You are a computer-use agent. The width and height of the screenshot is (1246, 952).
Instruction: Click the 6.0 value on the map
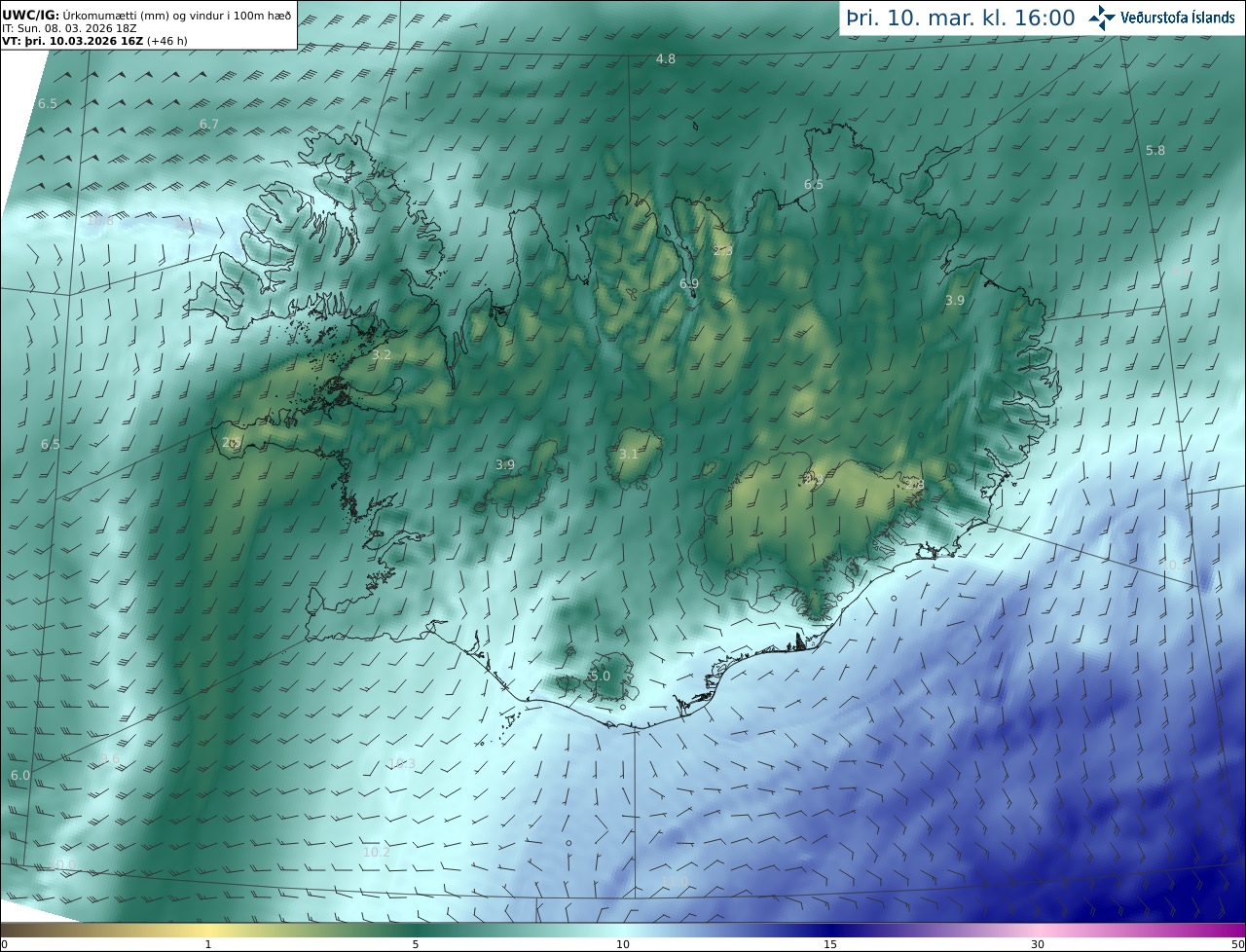point(20,776)
